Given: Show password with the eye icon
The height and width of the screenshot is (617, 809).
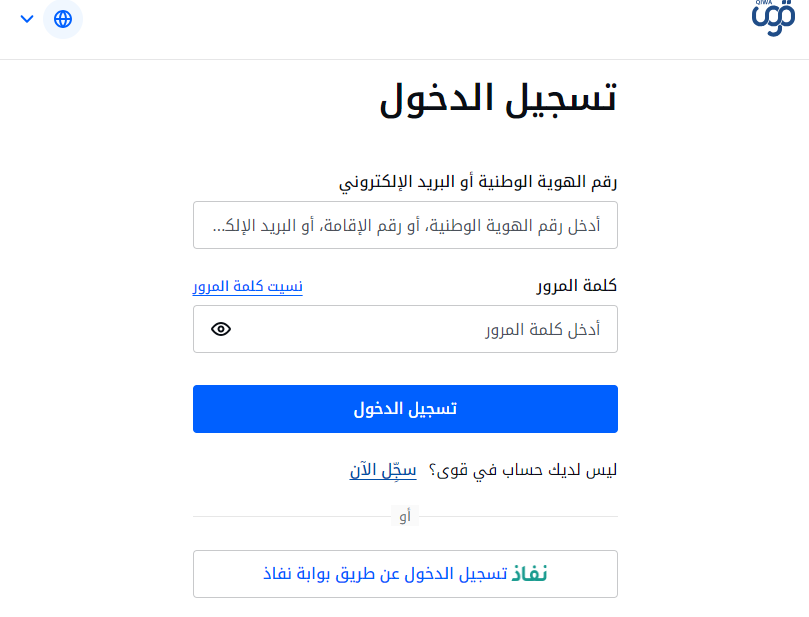Looking at the screenshot, I should tap(221, 329).
